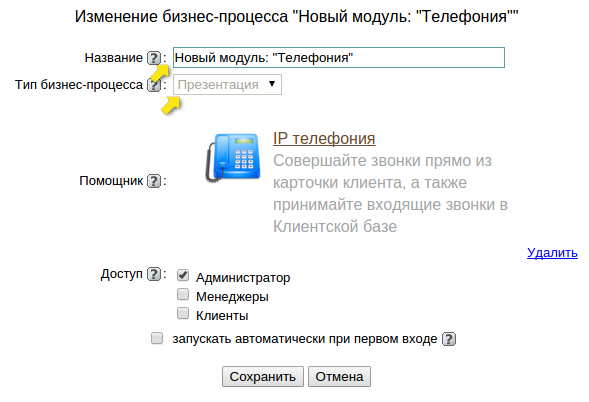The image size is (589, 402).
Task: Open the Презентация type dropdown
Action: click(x=227, y=85)
